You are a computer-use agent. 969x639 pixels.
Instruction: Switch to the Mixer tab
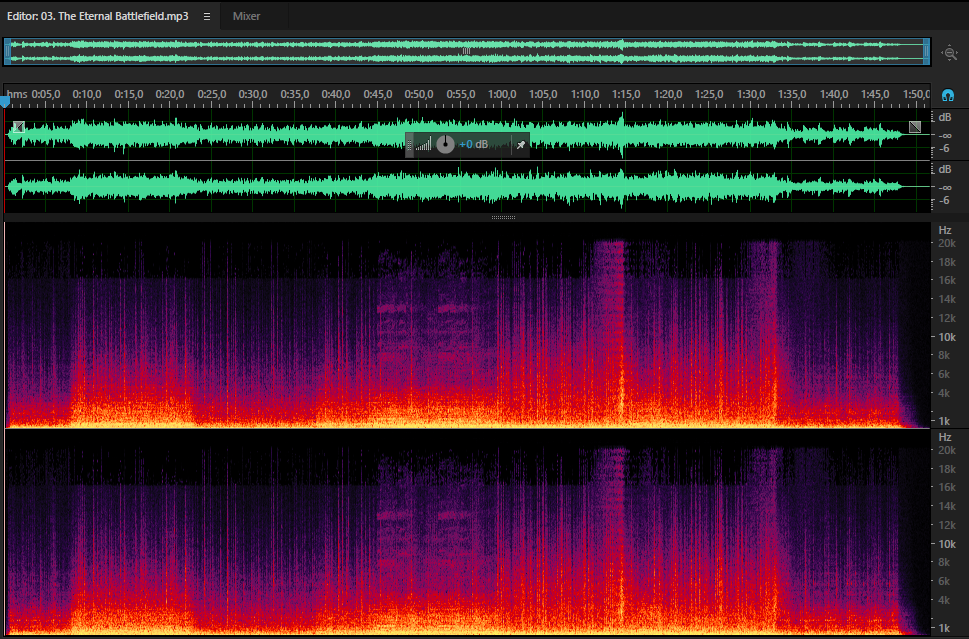point(246,17)
